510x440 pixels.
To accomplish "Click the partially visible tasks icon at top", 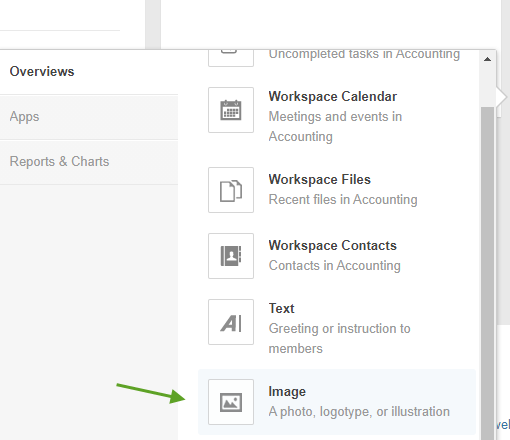I will point(231,58).
